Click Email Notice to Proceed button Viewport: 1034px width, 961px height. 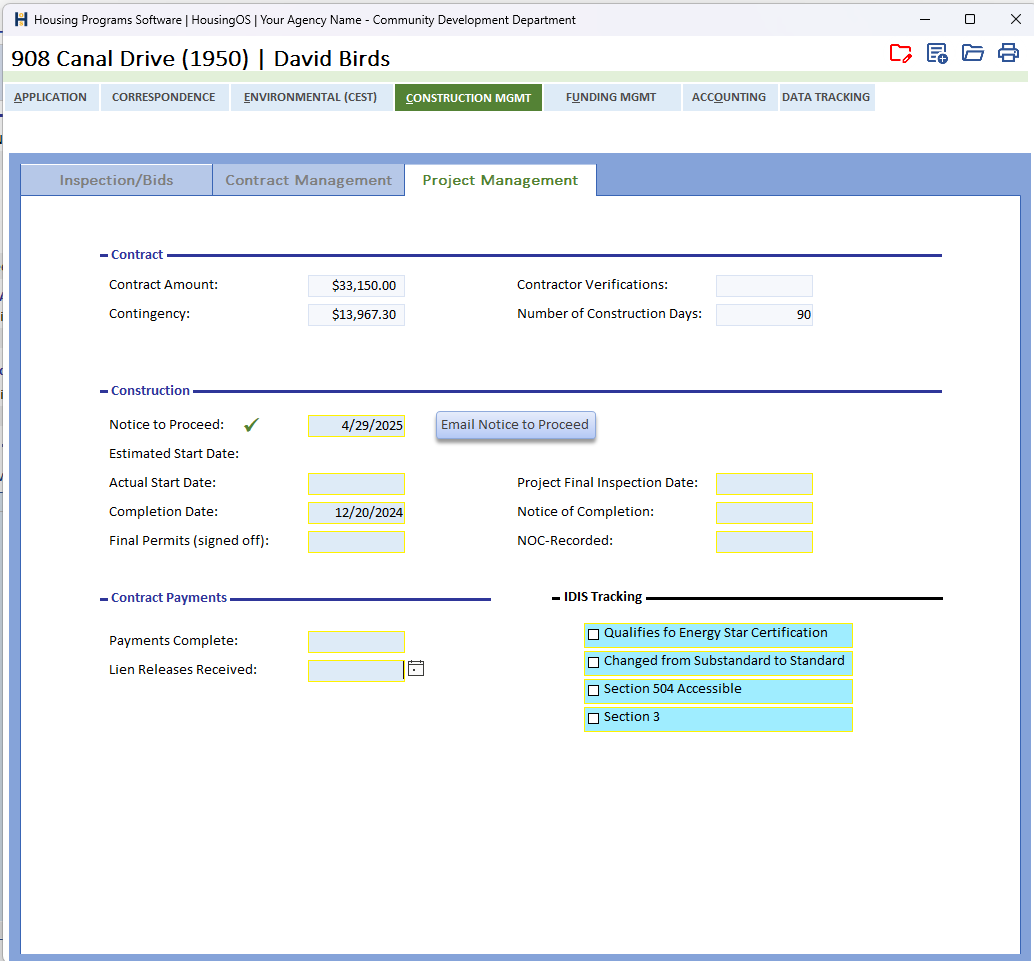point(516,425)
